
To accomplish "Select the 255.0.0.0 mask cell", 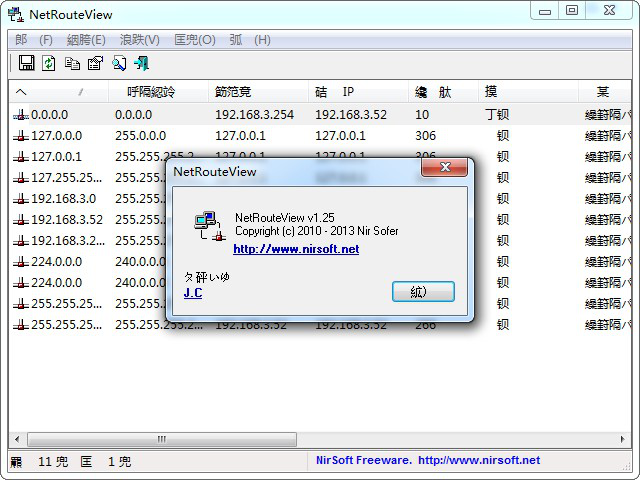I will [x=140, y=136].
